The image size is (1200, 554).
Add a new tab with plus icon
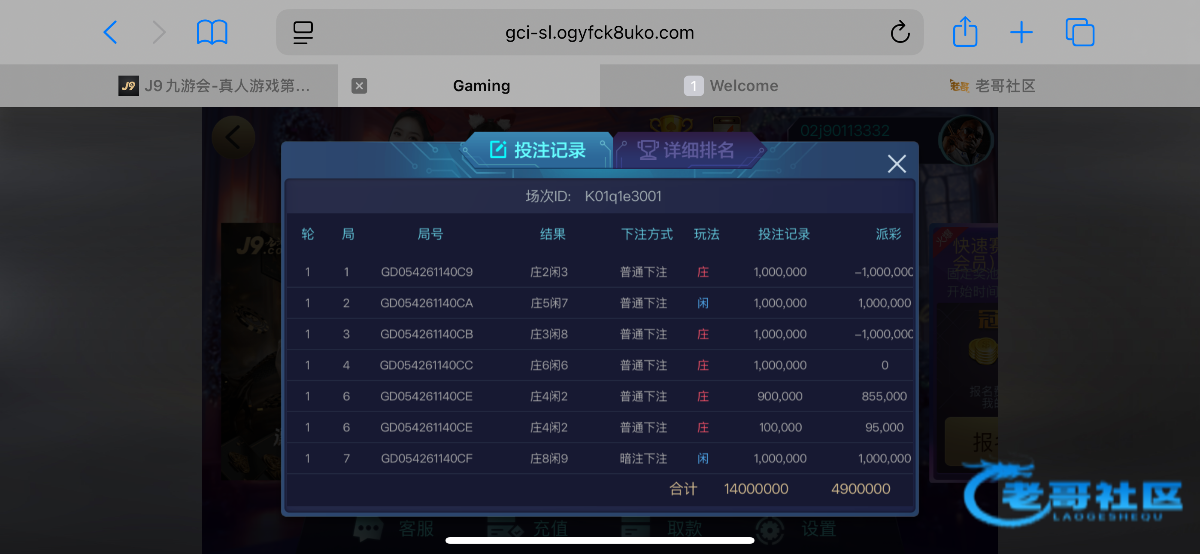point(1021,33)
